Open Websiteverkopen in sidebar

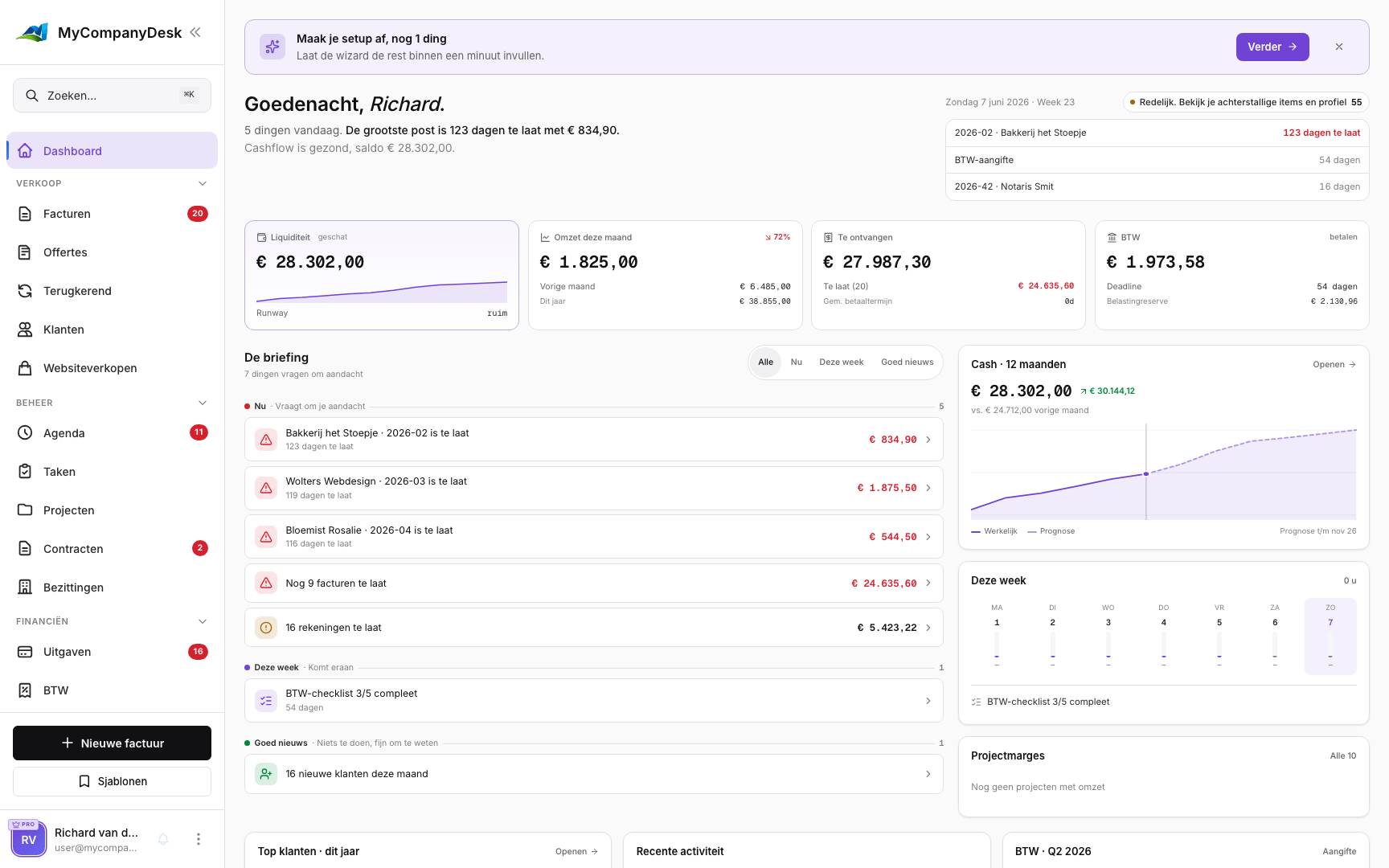tap(112, 368)
